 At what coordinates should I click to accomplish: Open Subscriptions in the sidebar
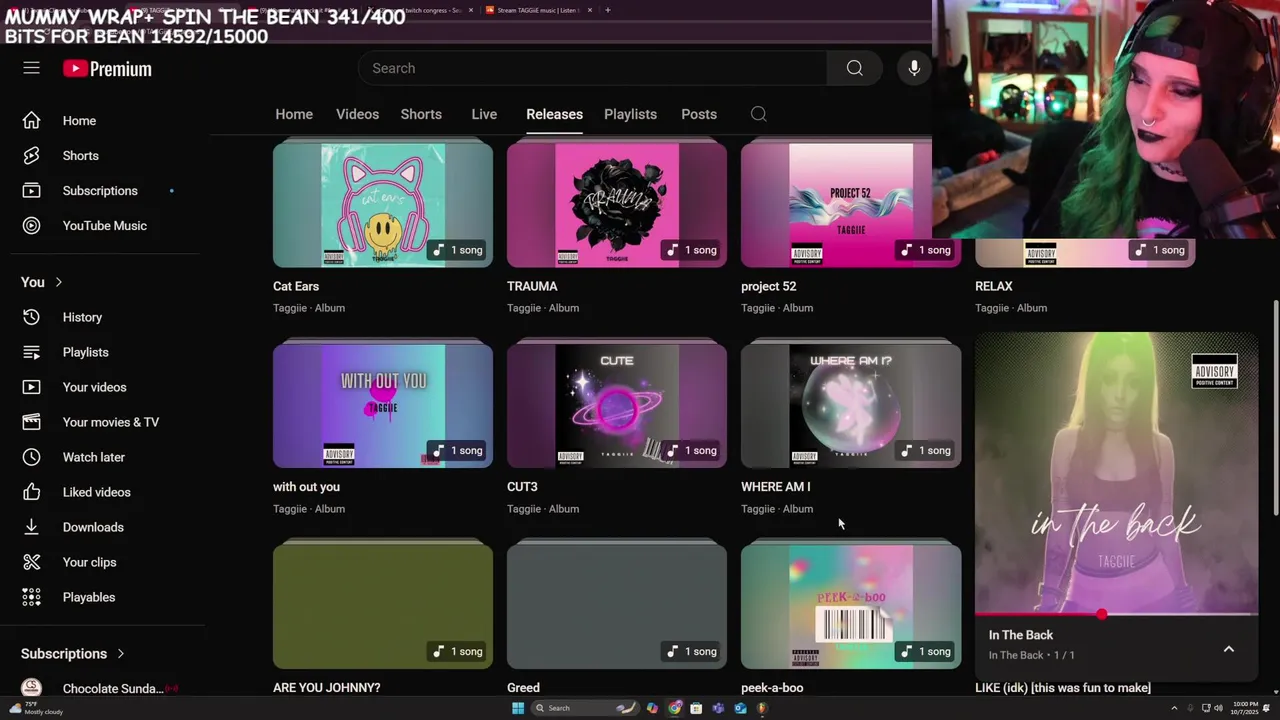pos(102,191)
